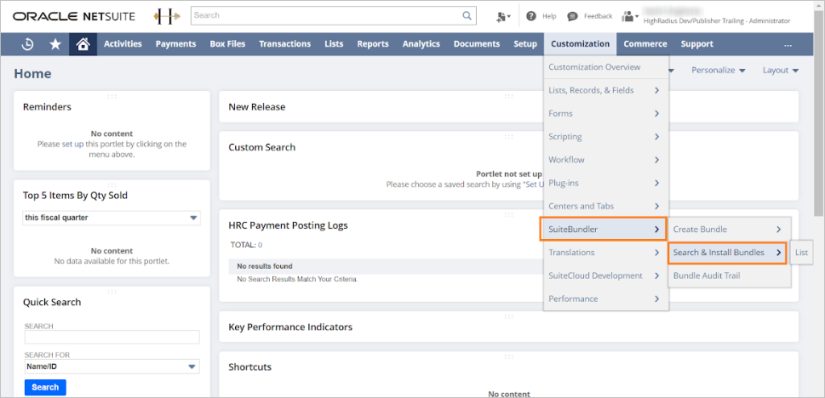Click the List submenu option

click(x=801, y=253)
